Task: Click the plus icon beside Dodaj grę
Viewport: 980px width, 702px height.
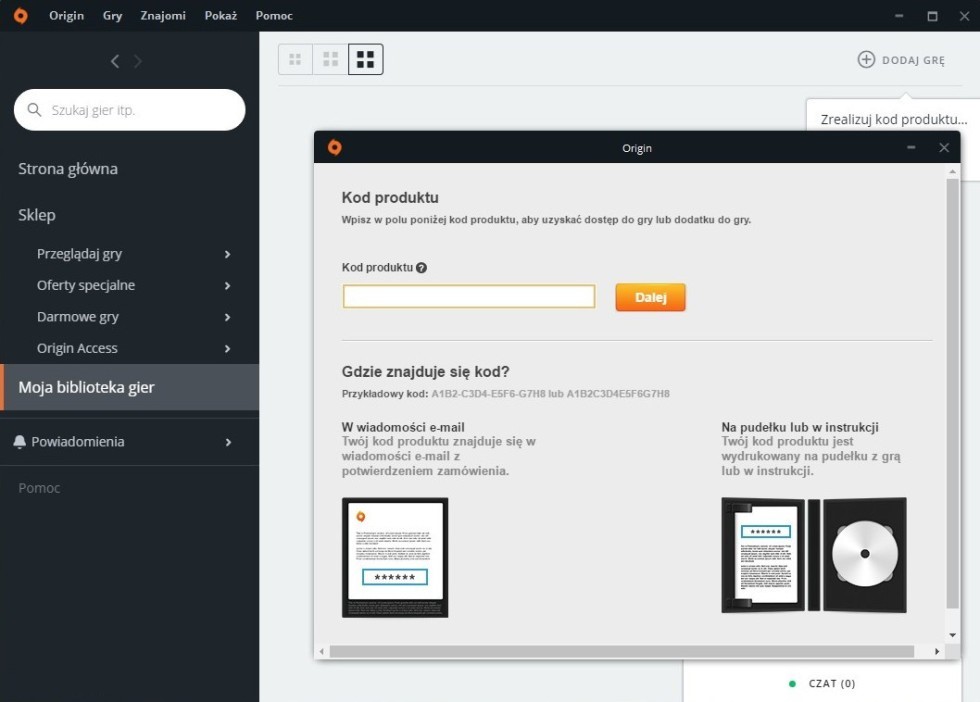Action: (866, 59)
